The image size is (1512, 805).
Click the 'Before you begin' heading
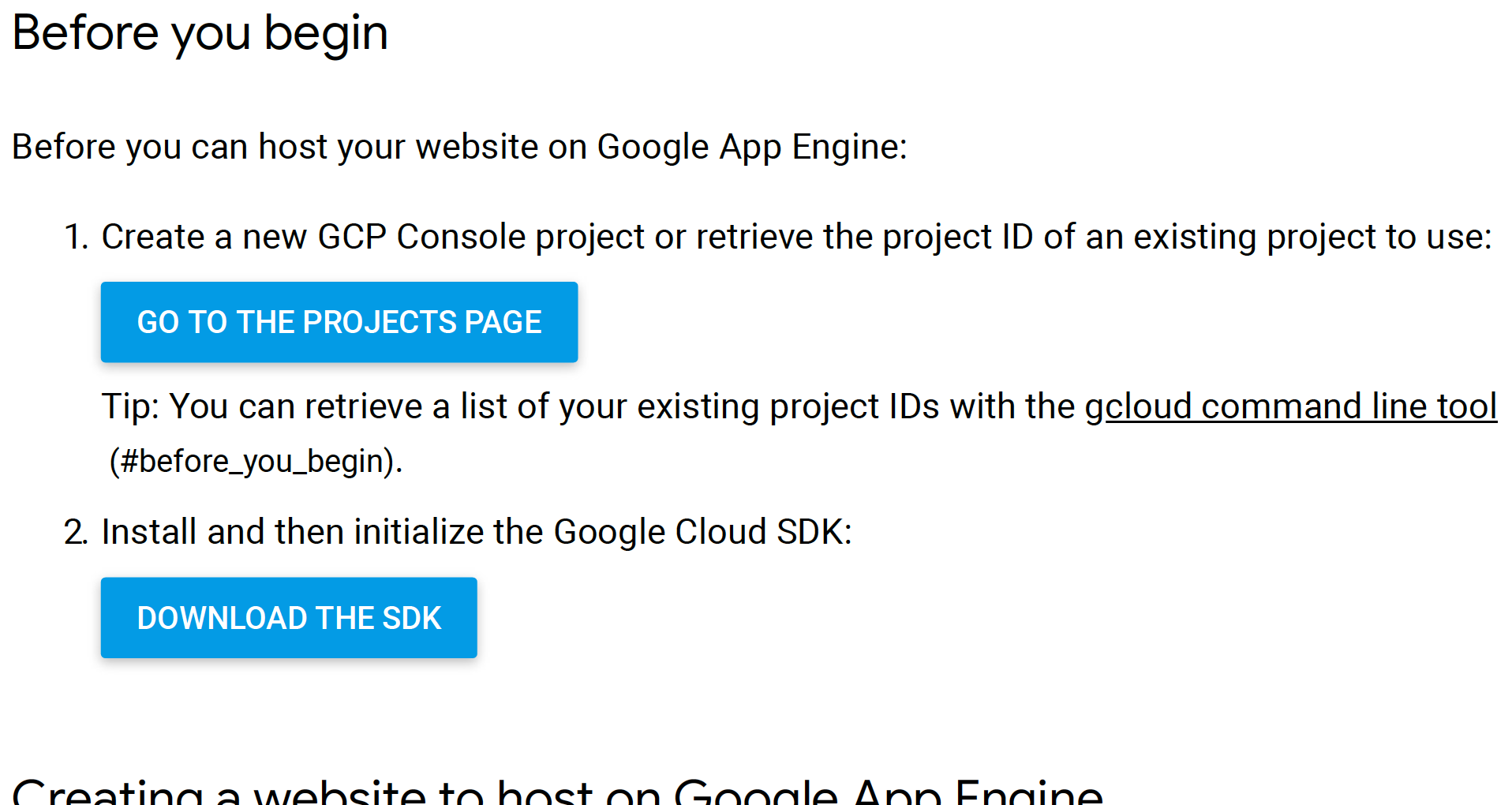click(200, 33)
